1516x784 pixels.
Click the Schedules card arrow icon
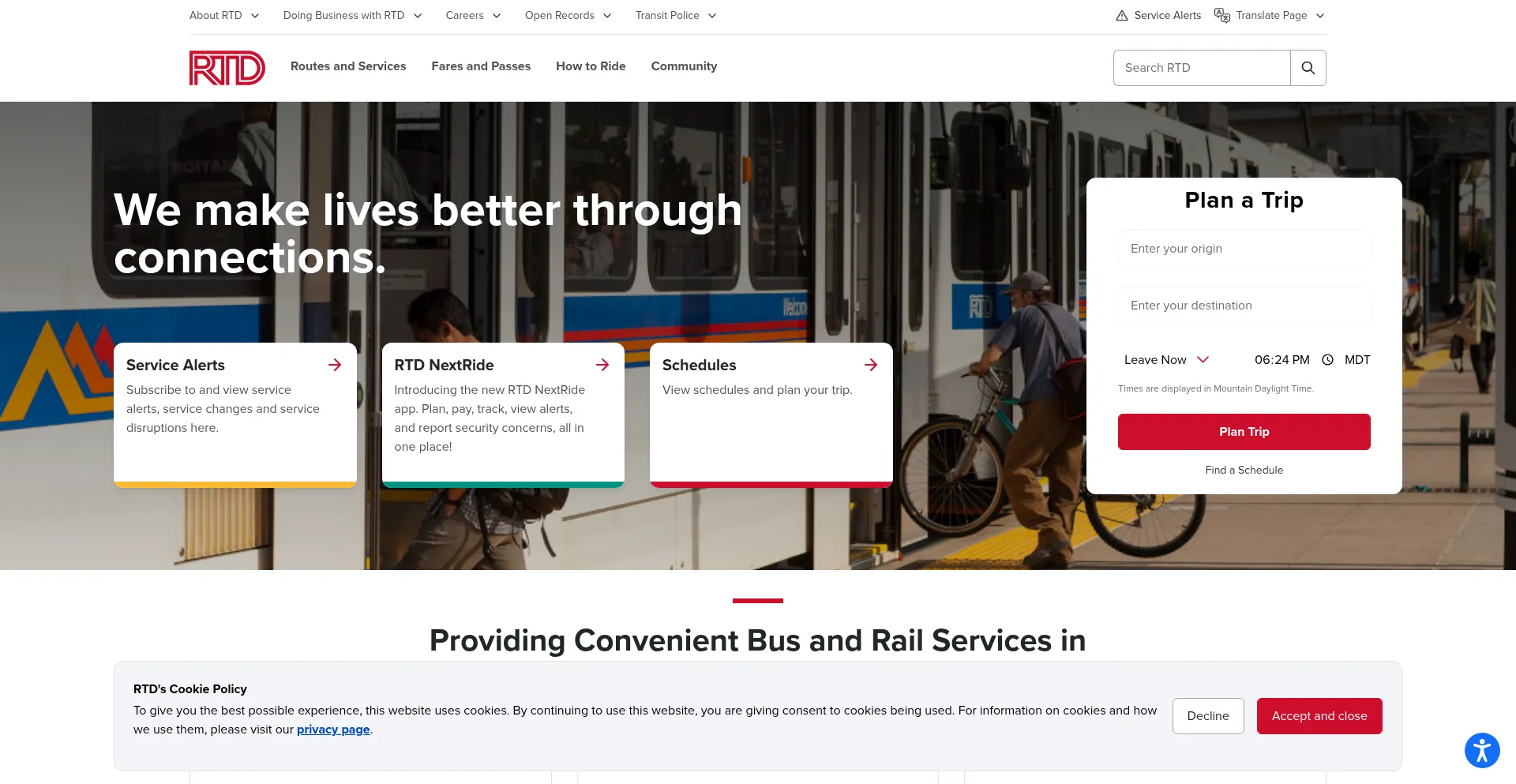[x=871, y=365]
